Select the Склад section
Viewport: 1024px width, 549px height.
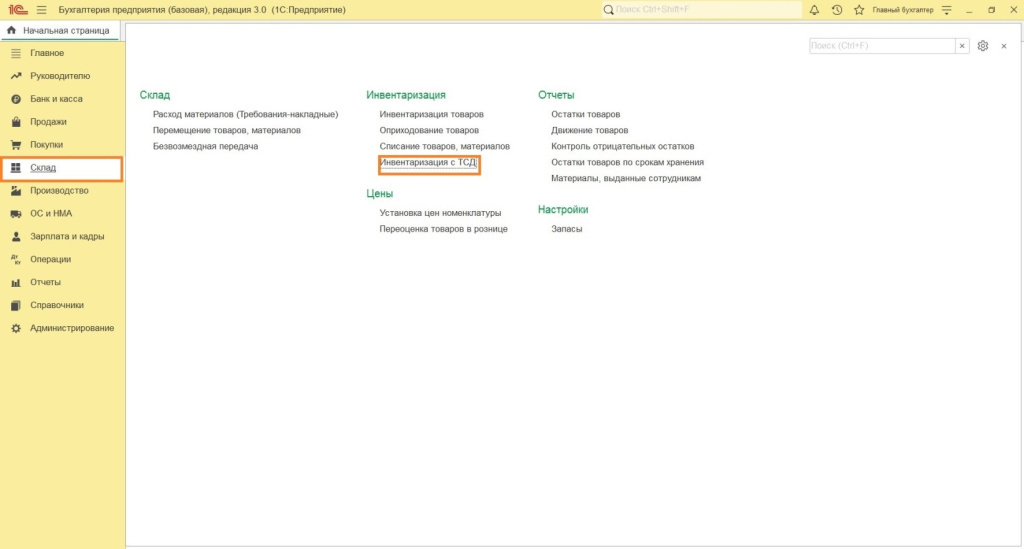coord(62,168)
